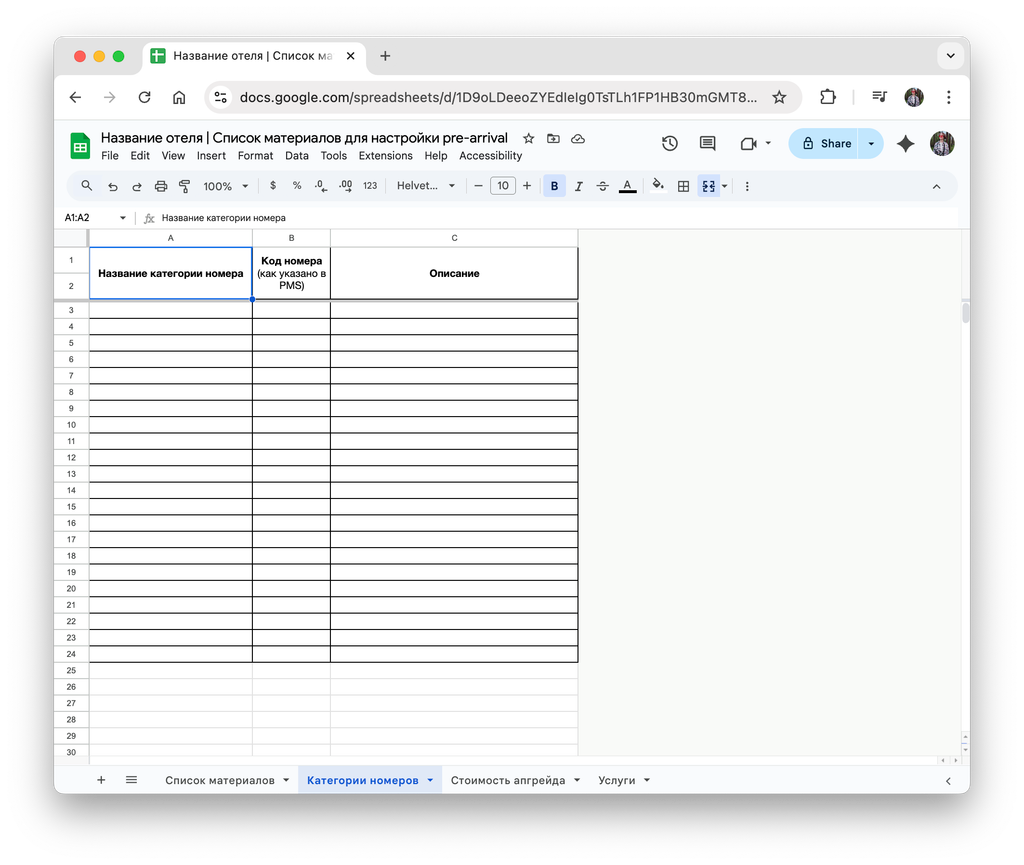Switch to Список материалов sheet tab
The image size is (1024, 865).
(x=219, y=781)
